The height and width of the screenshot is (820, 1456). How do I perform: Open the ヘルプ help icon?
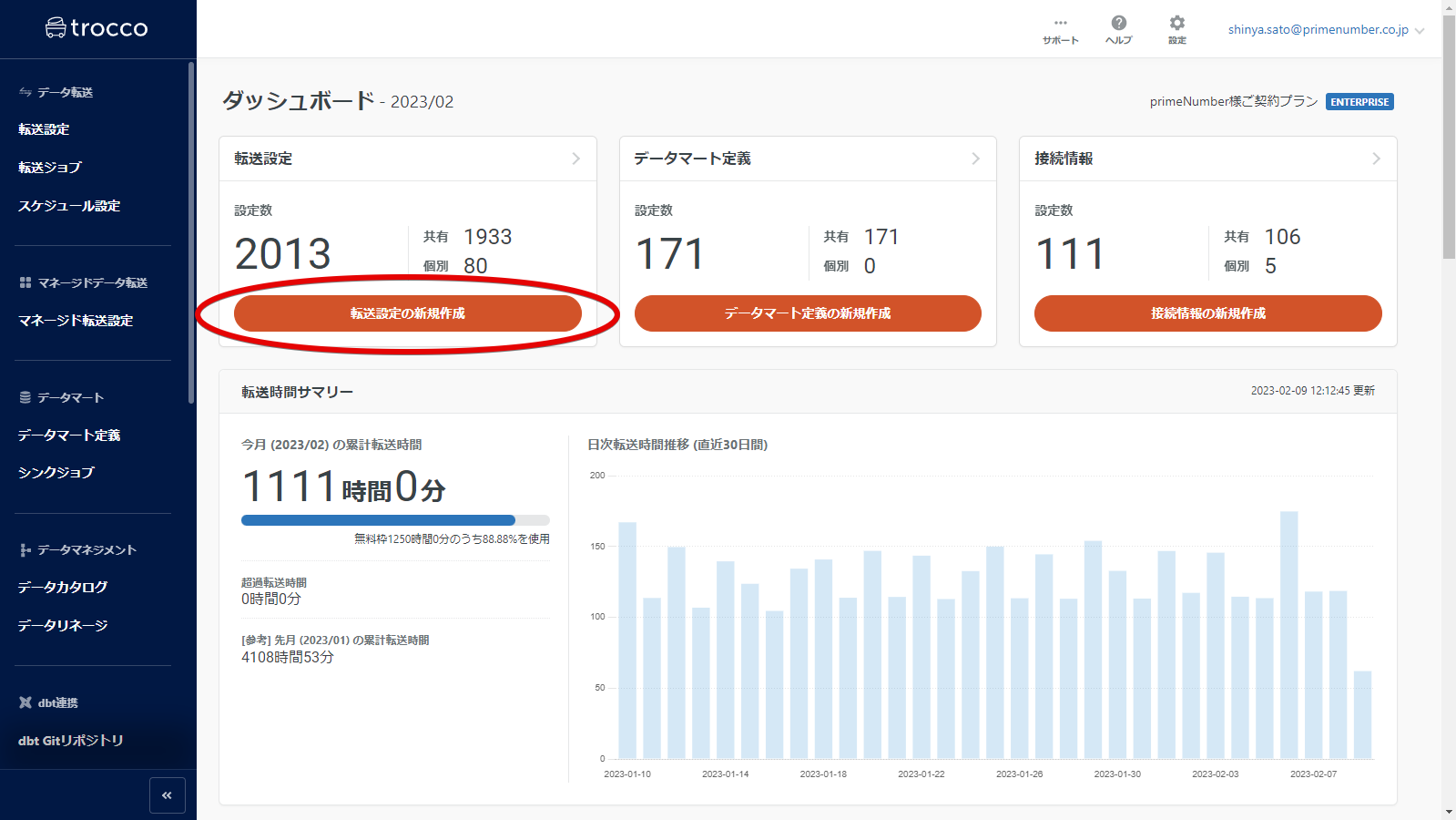coord(1118,30)
